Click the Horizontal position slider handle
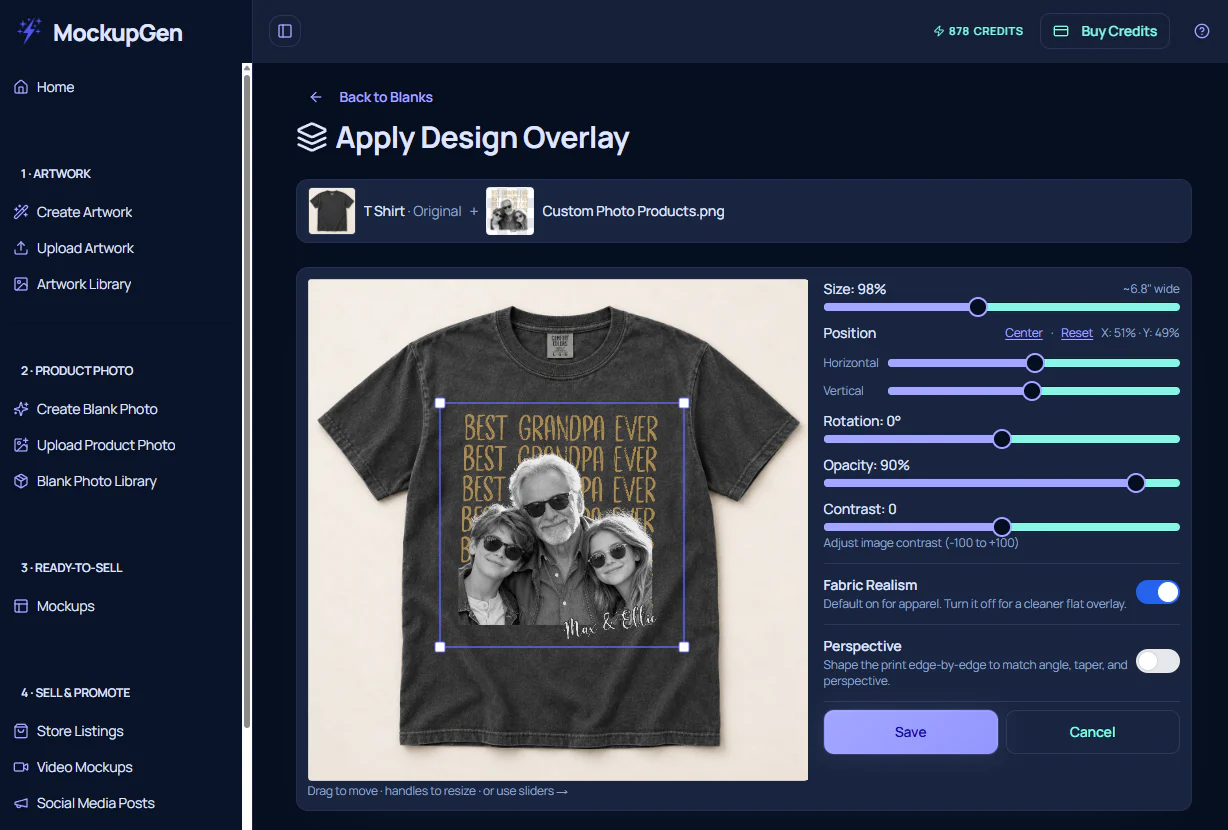This screenshot has width=1228, height=830. coord(1035,363)
